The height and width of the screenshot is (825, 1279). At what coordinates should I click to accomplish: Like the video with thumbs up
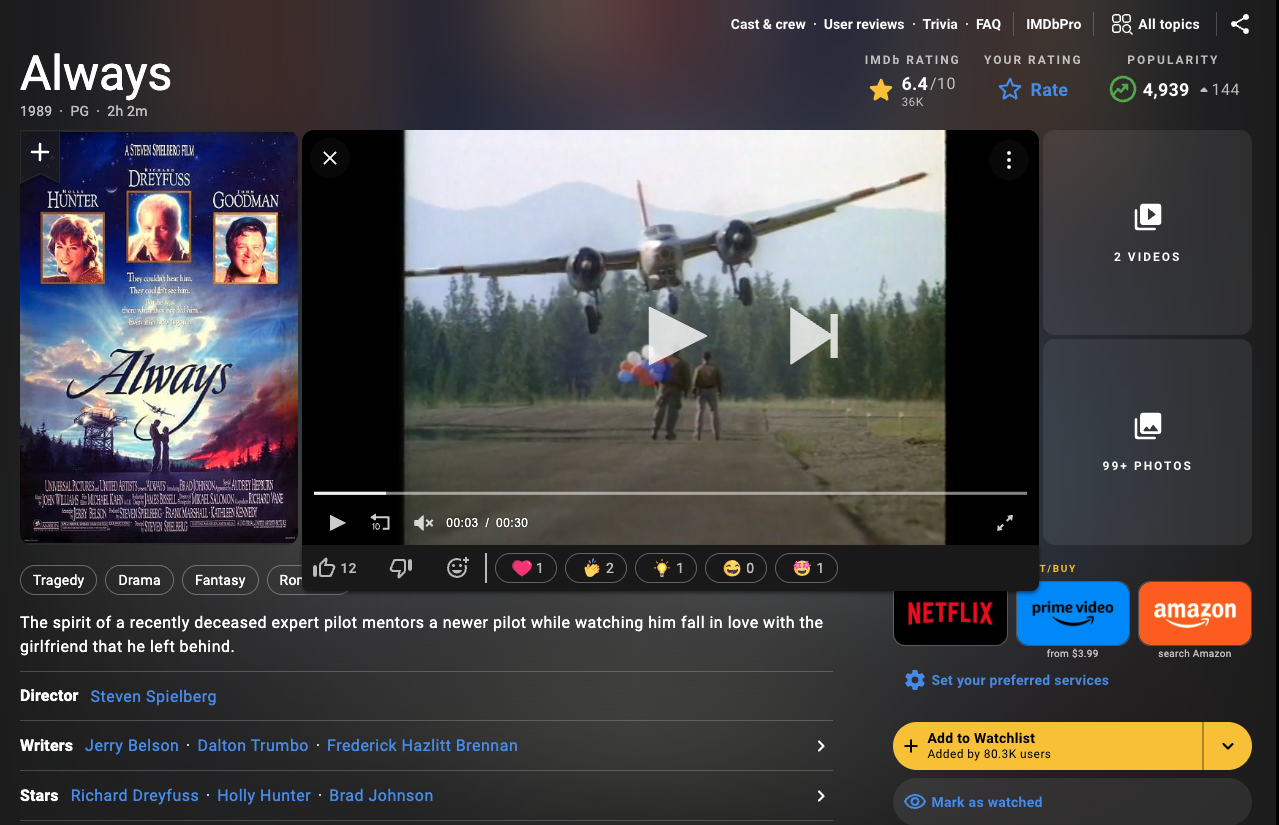pos(335,568)
